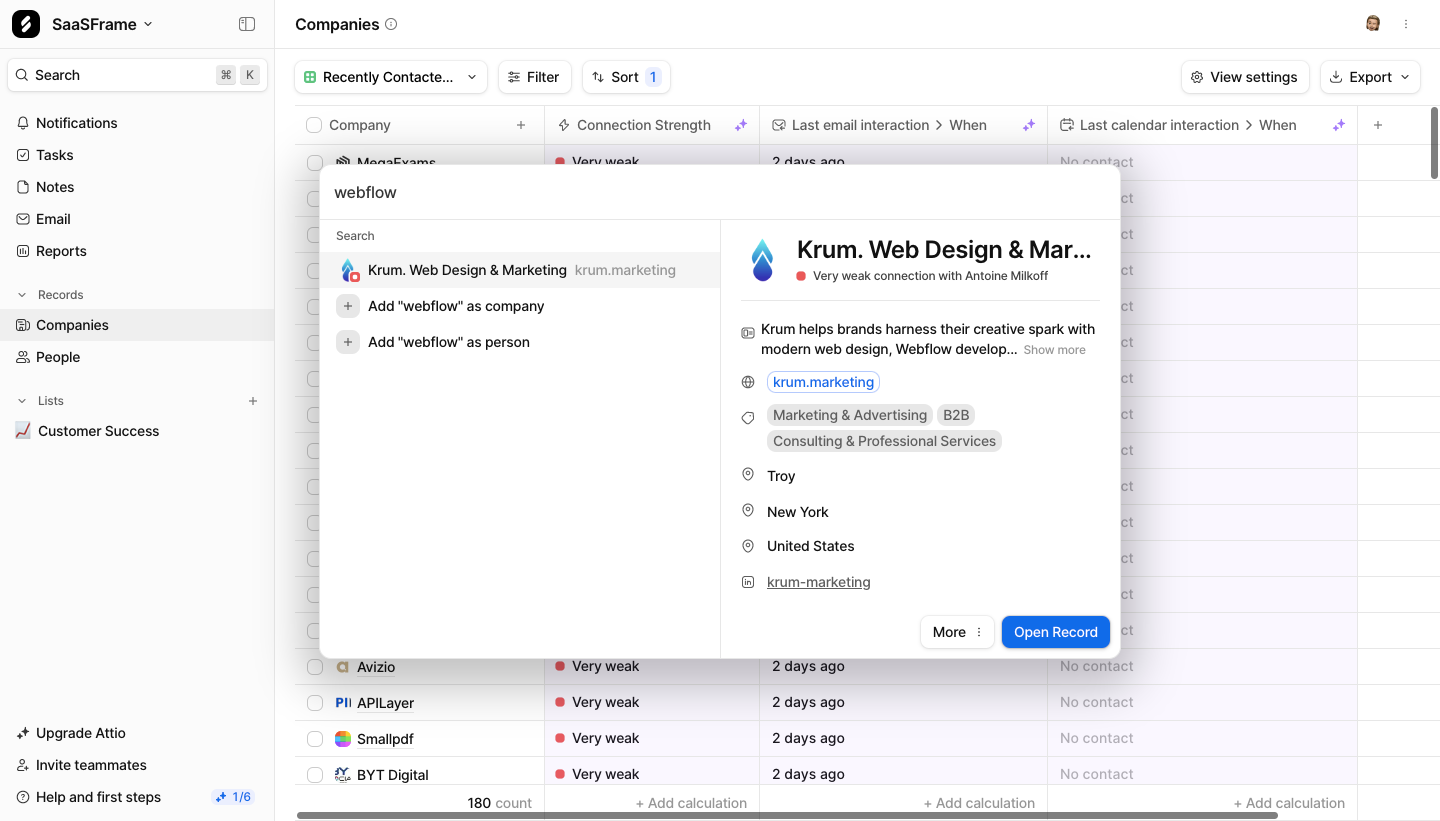Click Show more on Krum description
The height and width of the screenshot is (821, 1440).
click(1054, 350)
